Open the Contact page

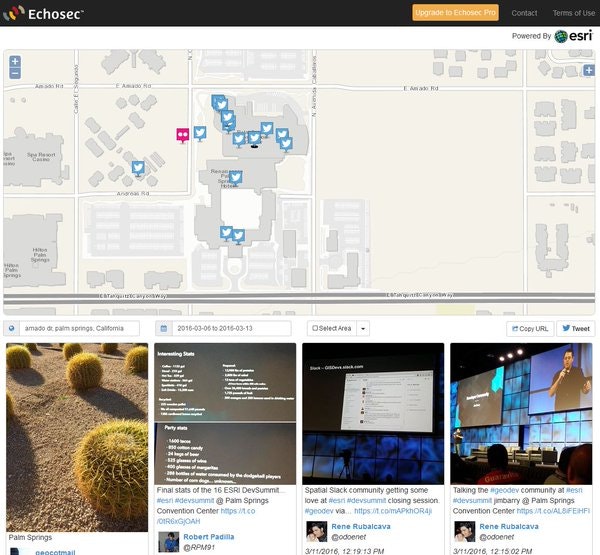pos(524,13)
